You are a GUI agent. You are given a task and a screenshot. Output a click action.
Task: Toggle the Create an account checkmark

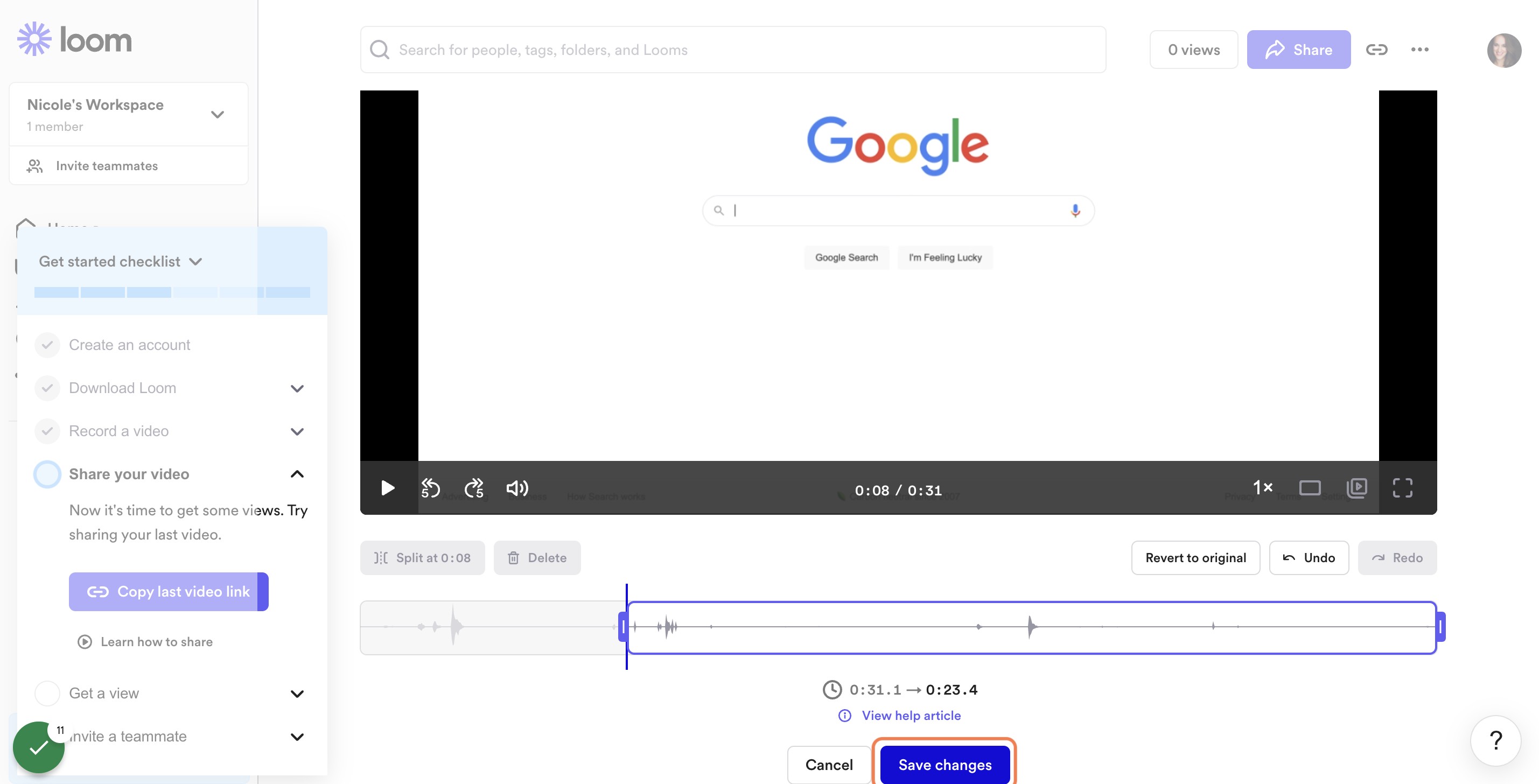[47, 345]
